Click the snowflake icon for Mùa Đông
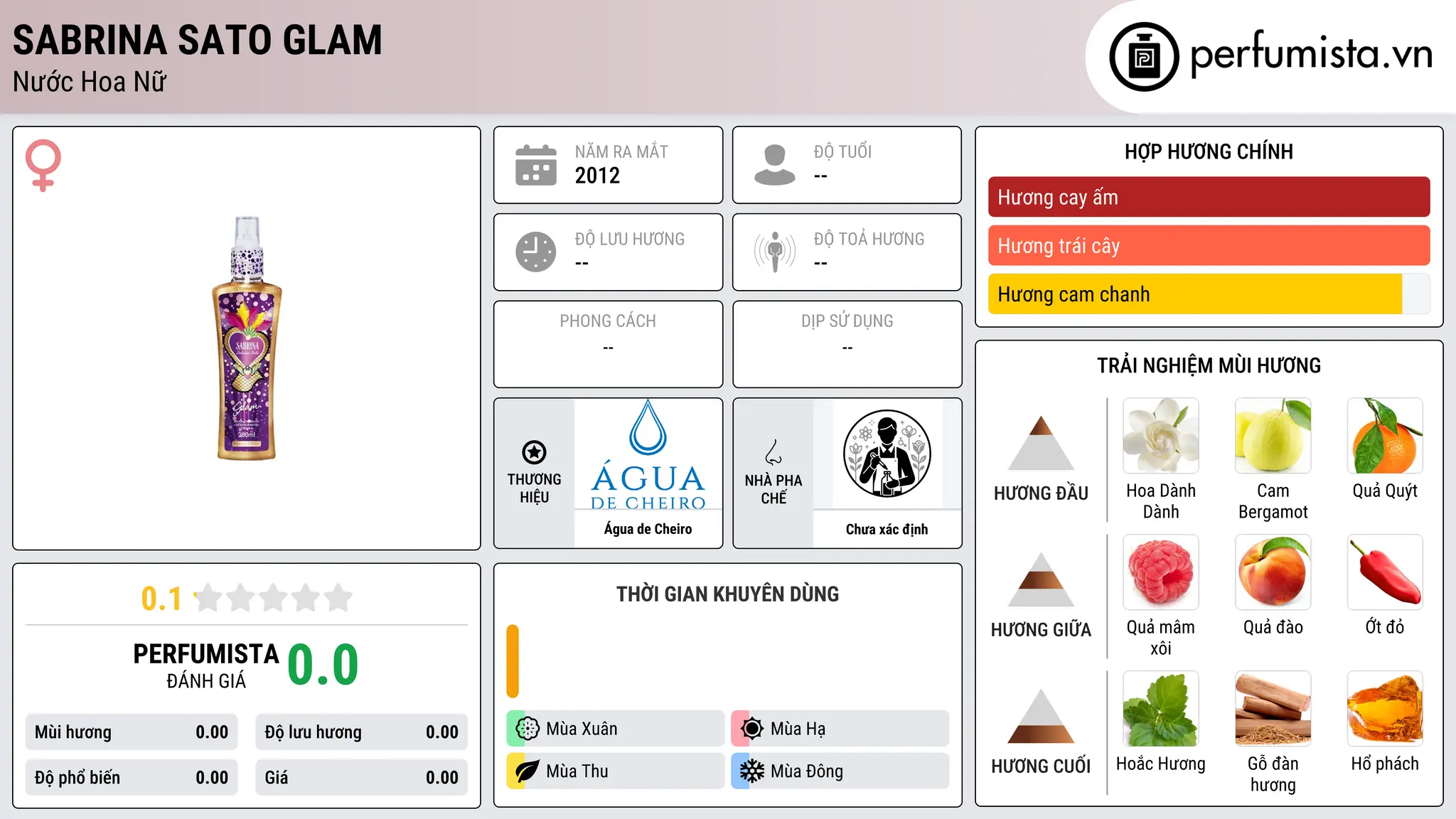The image size is (1456, 819). [x=751, y=771]
